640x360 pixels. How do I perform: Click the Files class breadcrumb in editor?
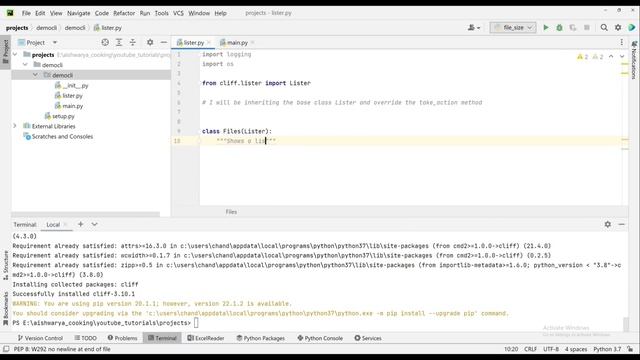click(231, 211)
